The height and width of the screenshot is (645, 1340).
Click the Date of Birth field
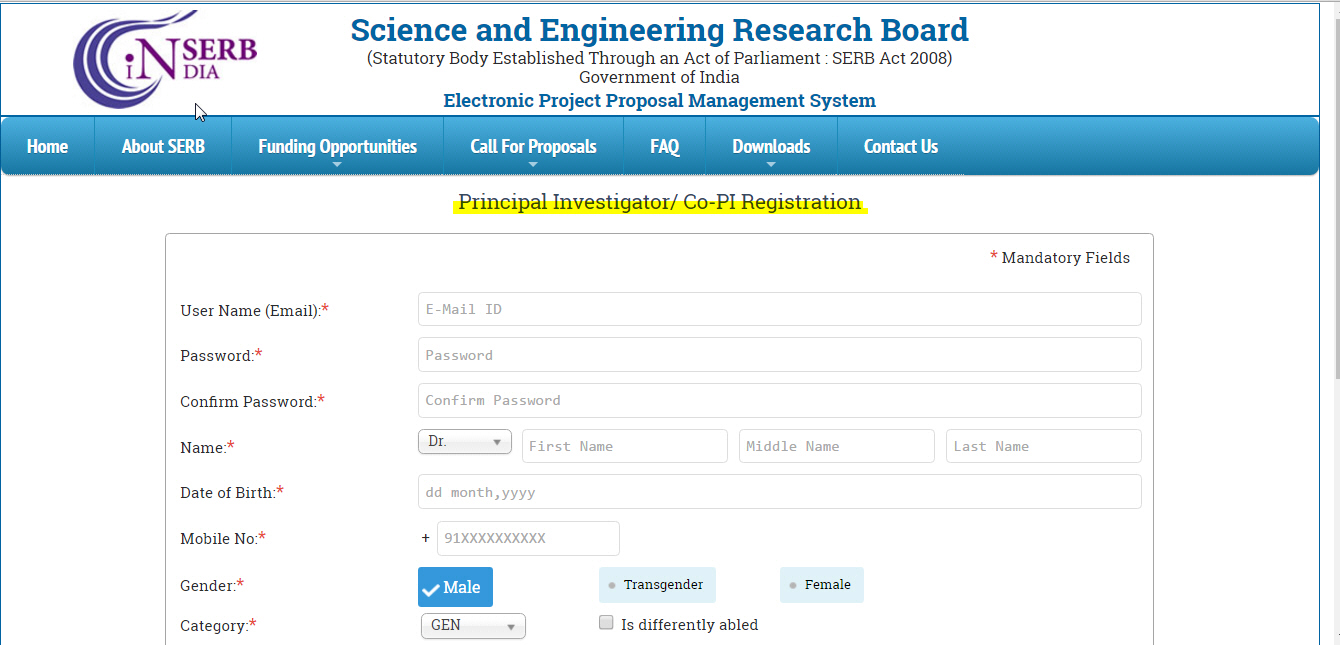point(779,491)
